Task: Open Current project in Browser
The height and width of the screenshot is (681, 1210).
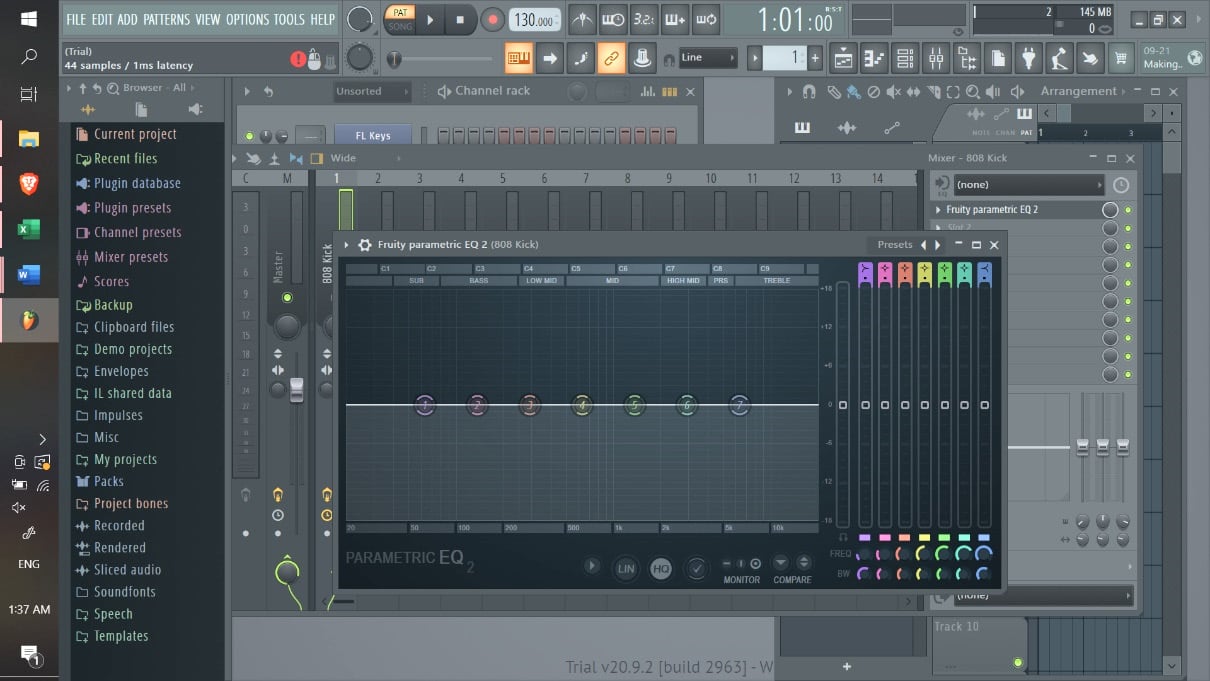Action: 135,134
